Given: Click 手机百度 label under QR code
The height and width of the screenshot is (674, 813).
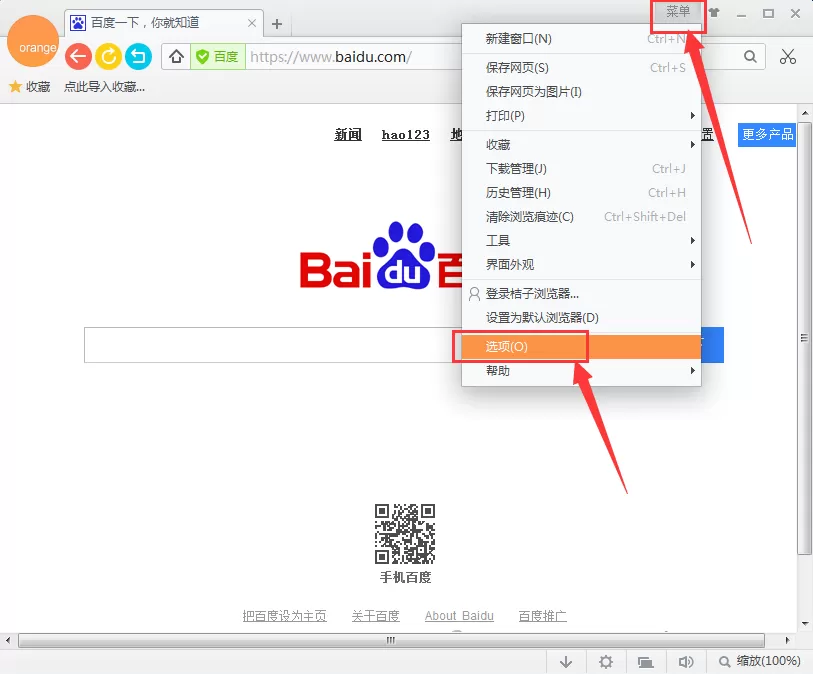Looking at the screenshot, I should point(405,577).
